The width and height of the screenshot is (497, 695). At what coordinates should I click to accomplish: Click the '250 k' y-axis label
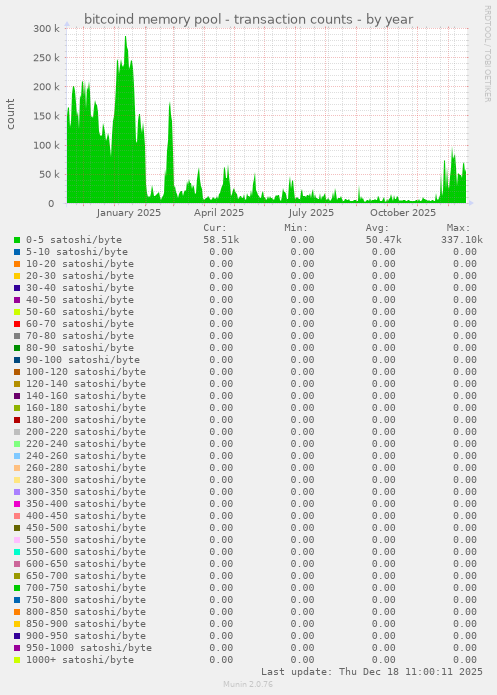(47, 58)
